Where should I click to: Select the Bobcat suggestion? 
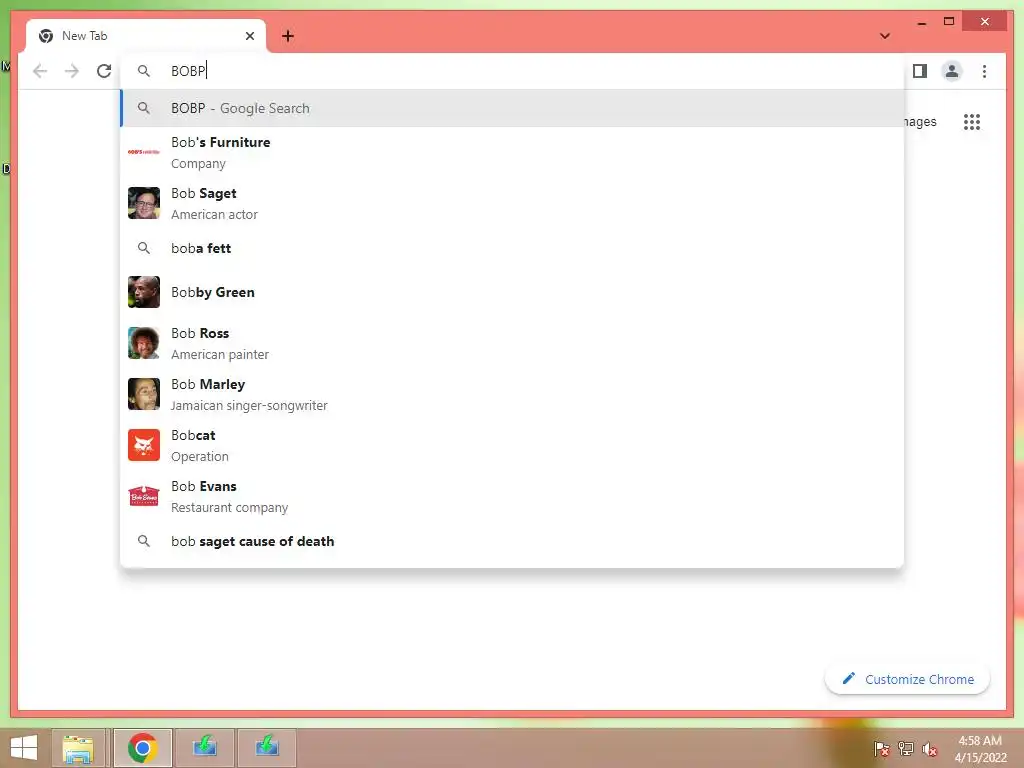tap(512, 445)
